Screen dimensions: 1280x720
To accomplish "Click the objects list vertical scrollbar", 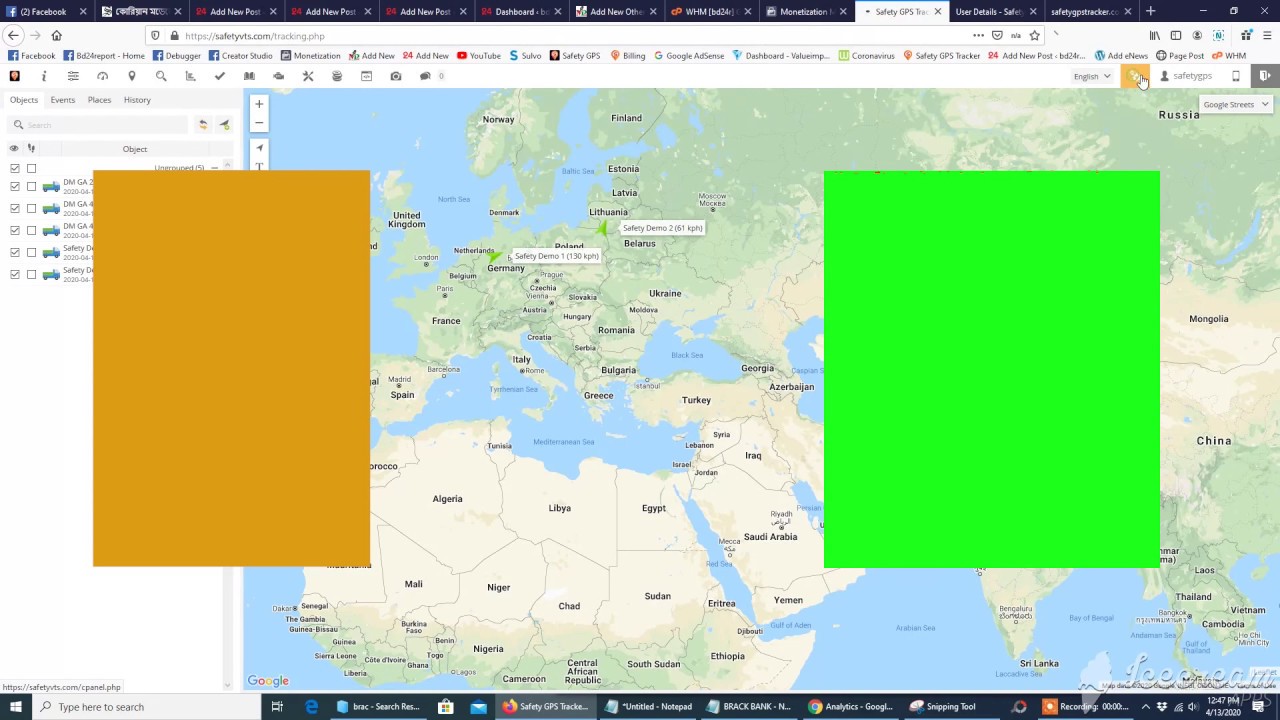I will (227, 425).
